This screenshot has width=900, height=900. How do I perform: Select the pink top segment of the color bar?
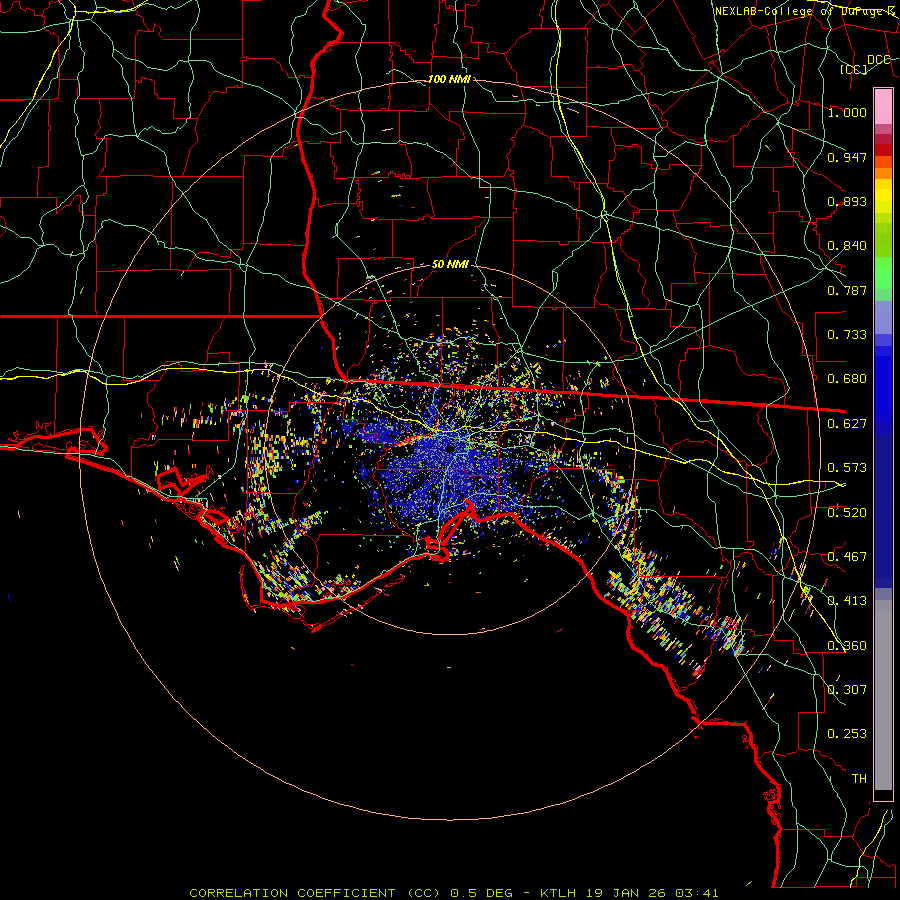(883, 106)
